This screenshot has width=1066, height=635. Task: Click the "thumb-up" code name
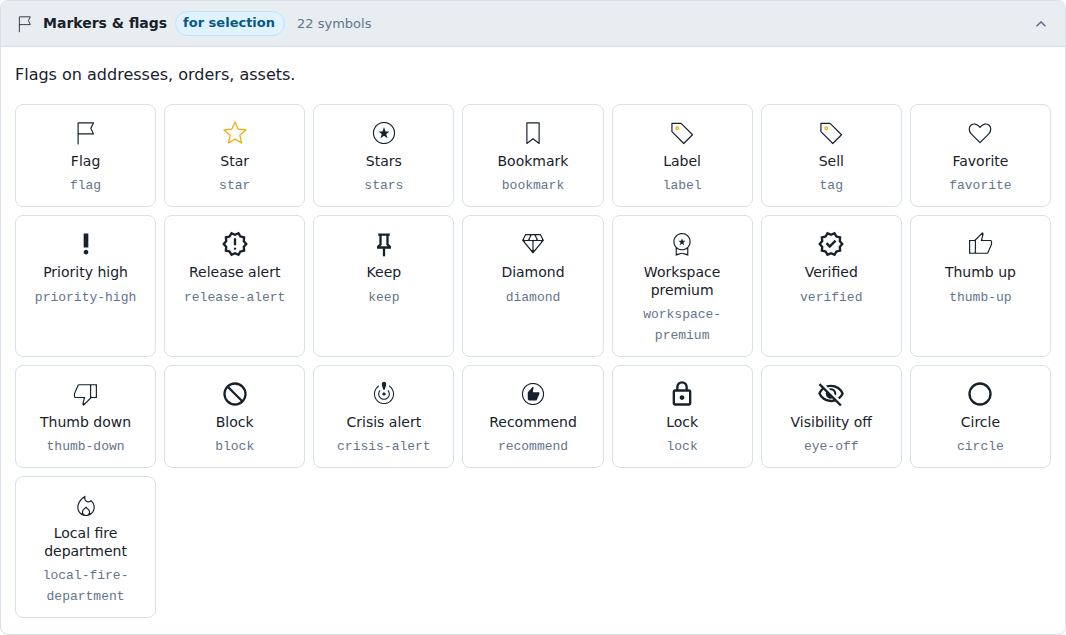point(980,297)
